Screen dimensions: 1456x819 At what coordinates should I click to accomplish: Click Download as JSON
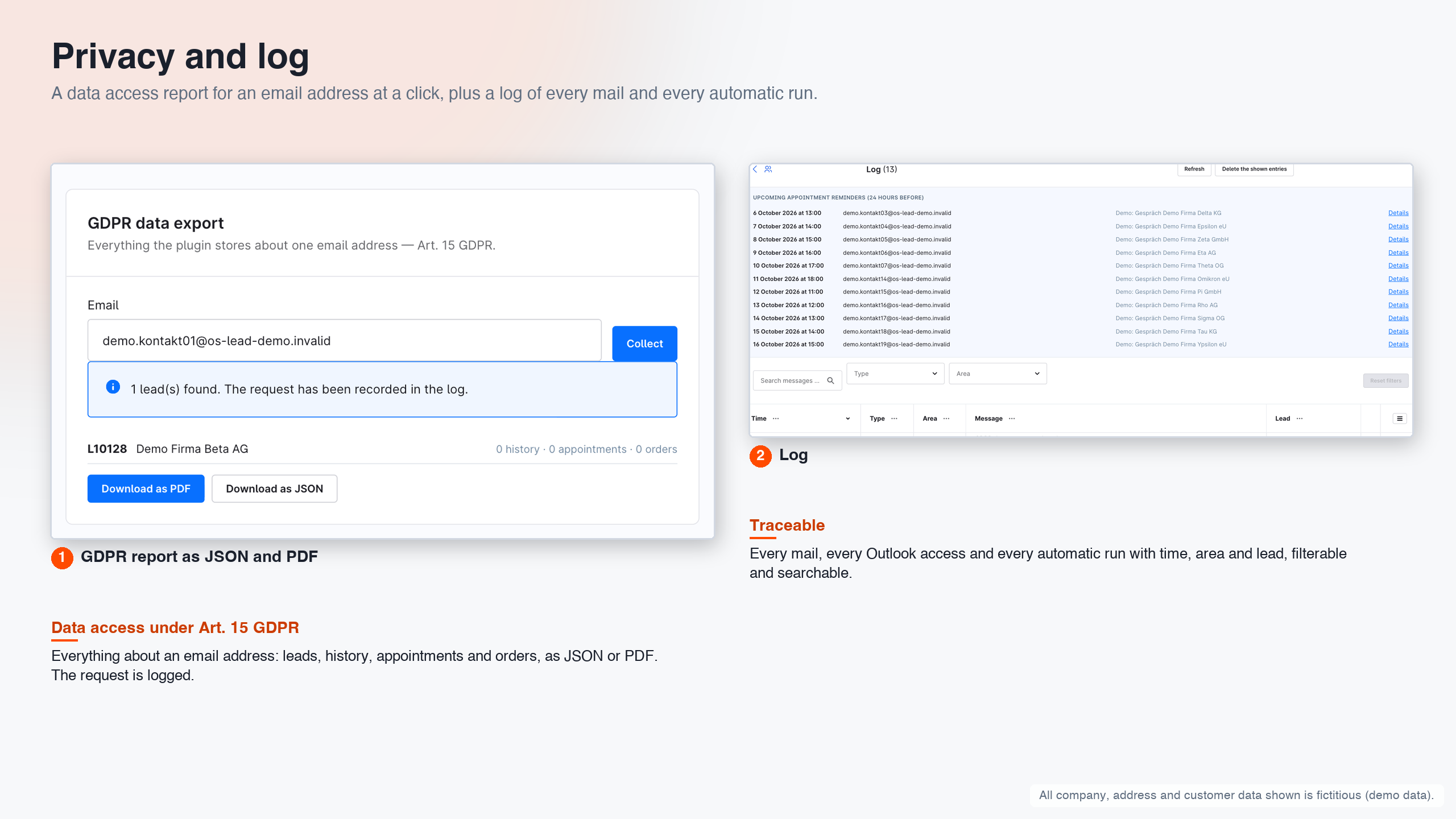tap(274, 489)
